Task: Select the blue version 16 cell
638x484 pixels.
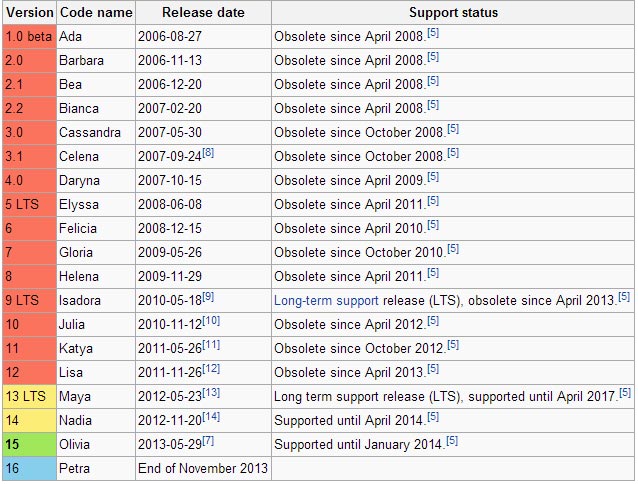Action: tap(29, 468)
